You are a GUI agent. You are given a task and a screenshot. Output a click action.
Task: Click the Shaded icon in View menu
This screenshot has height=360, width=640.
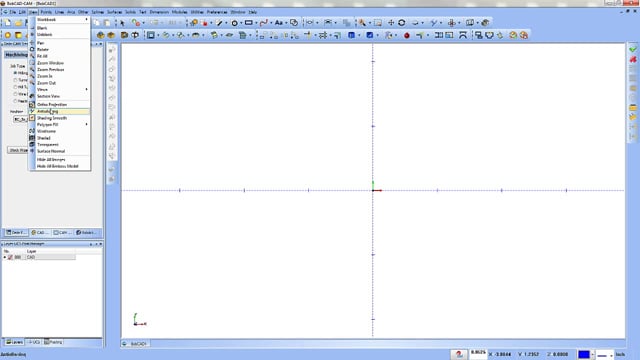coord(32,138)
